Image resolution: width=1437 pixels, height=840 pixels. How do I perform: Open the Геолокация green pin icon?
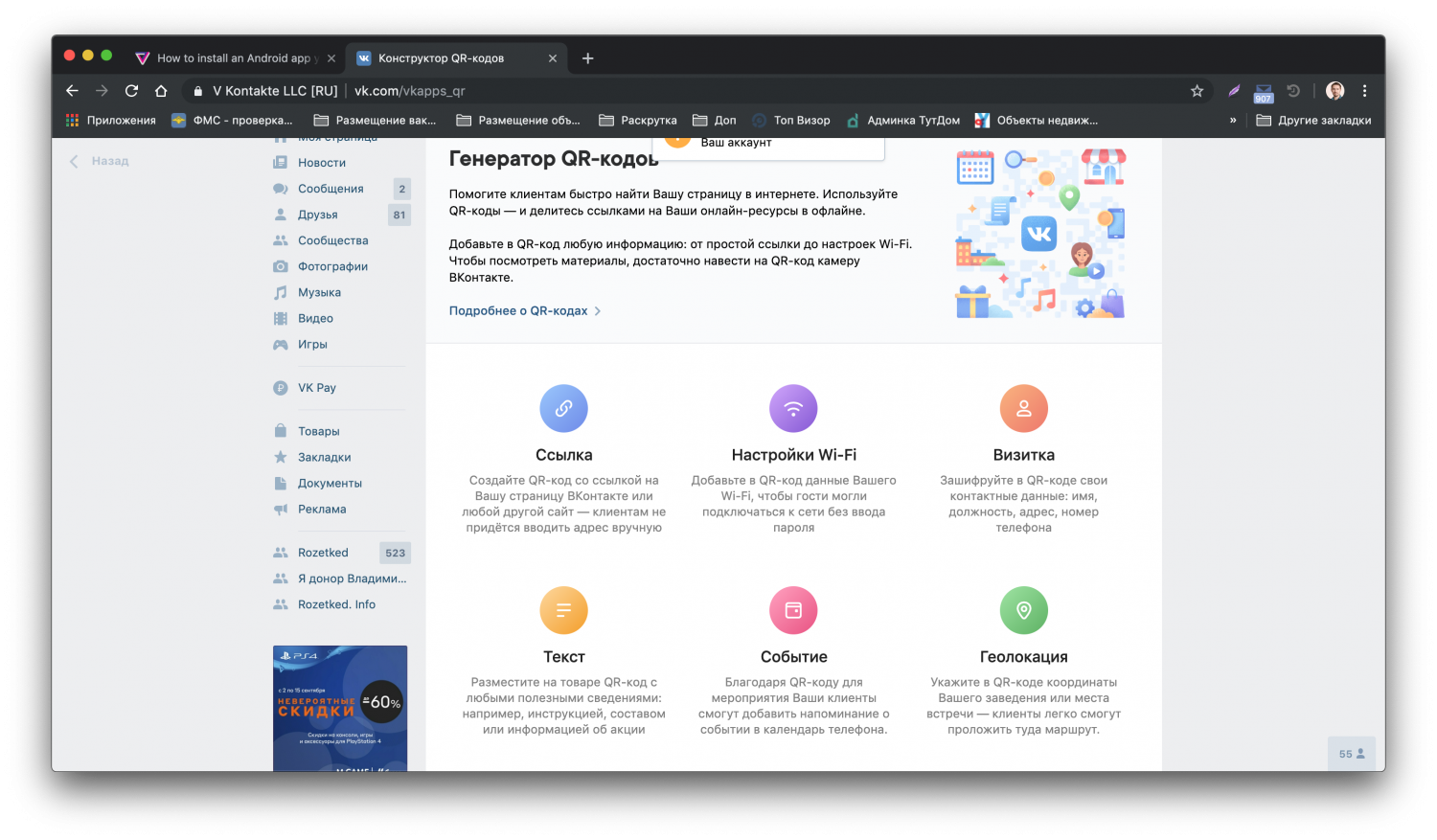click(x=1023, y=610)
